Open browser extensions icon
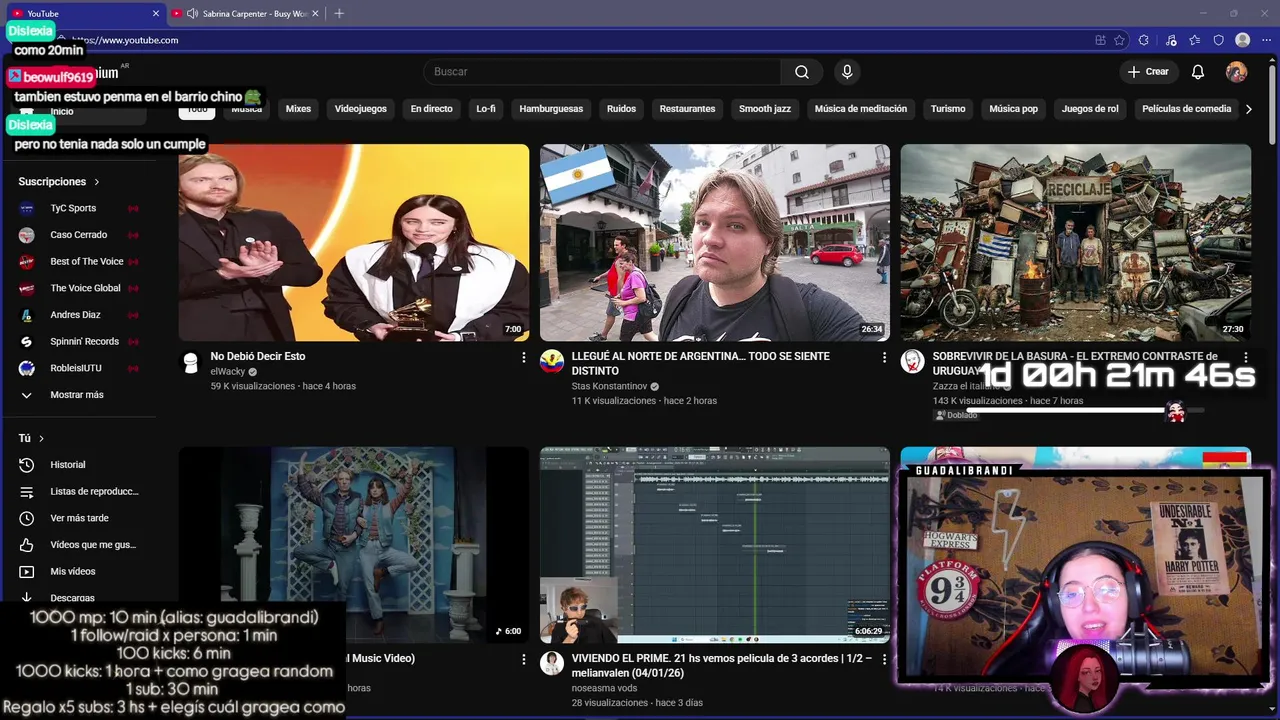The width and height of the screenshot is (1280, 720). (1144, 40)
